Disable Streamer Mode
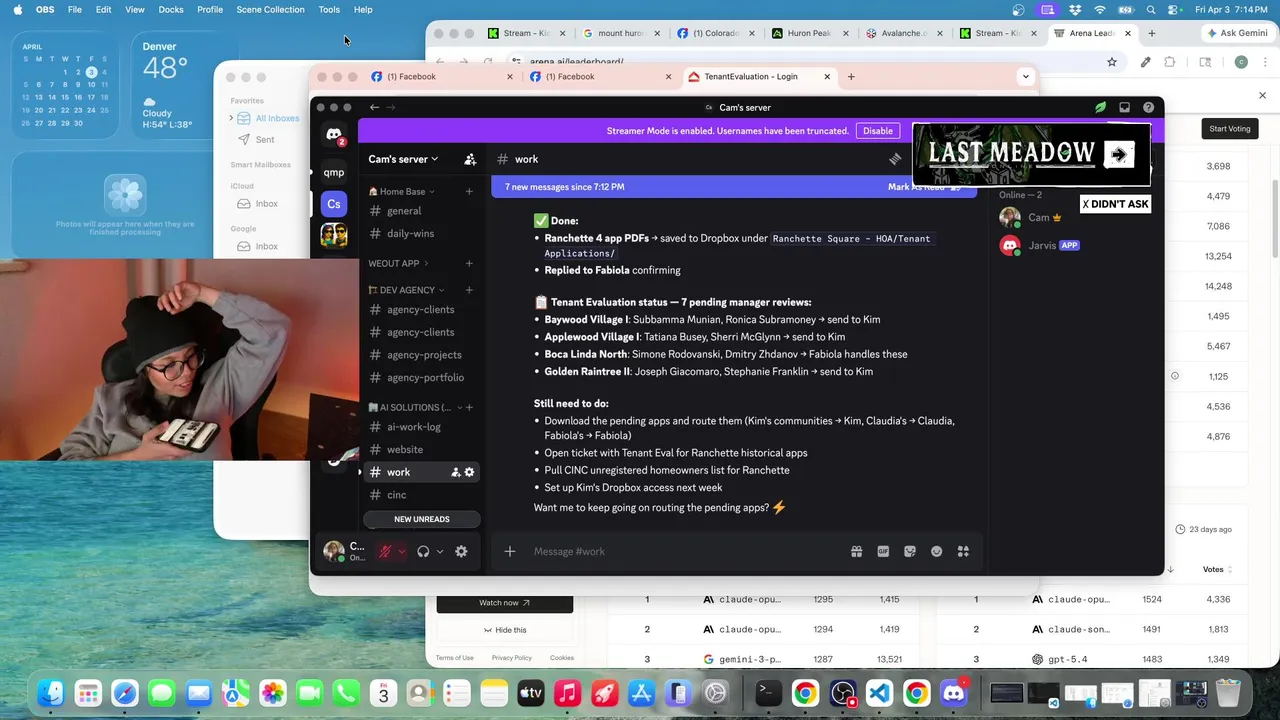 click(877, 131)
